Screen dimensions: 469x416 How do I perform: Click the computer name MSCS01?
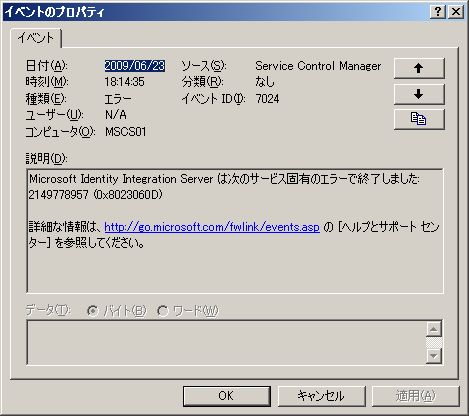tap(126, 132)
